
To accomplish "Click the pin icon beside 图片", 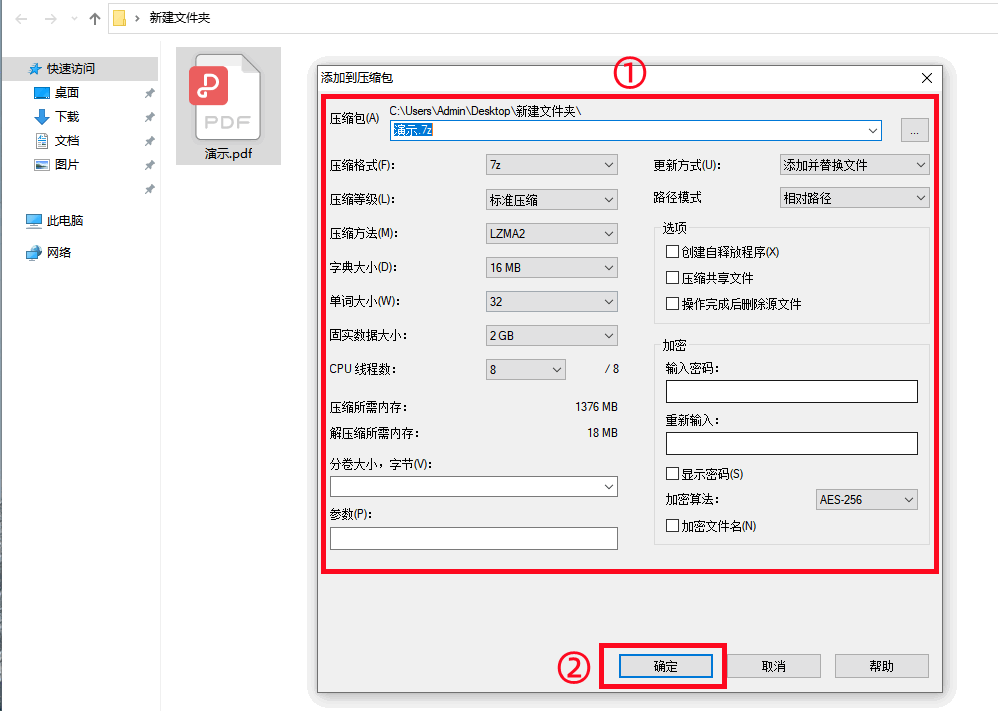I will point(150,165).
